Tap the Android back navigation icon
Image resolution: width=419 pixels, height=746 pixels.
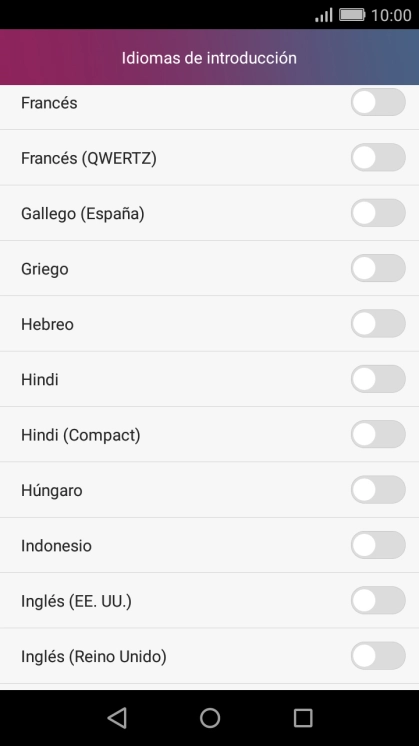(117, 717)
